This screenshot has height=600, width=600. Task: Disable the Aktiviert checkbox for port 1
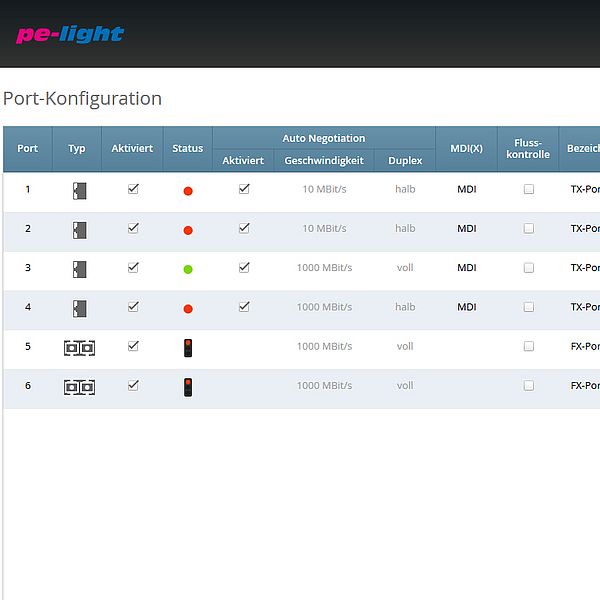pos(133,189)
